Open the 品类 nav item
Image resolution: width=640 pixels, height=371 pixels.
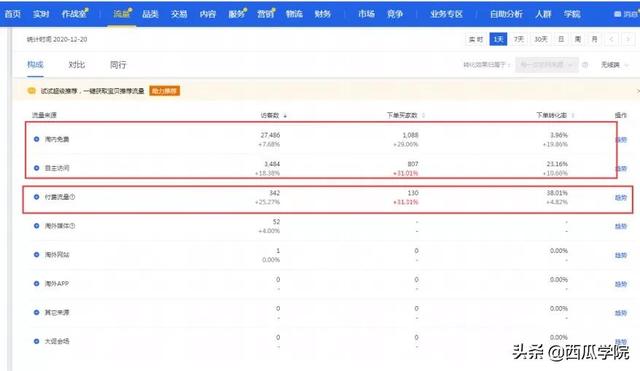click(x=150, y=14)
